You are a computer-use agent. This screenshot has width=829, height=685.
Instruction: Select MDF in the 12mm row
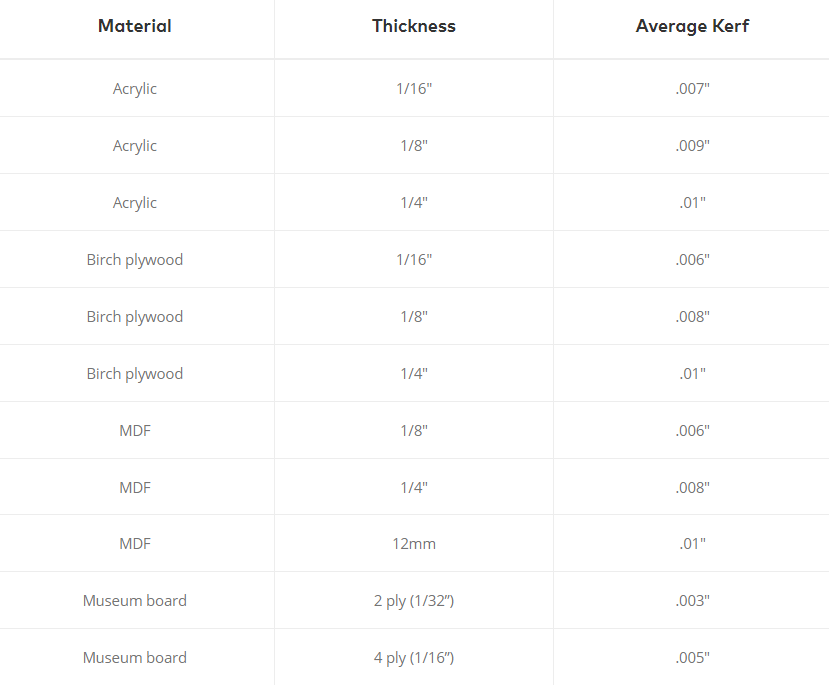coord(135,544)
